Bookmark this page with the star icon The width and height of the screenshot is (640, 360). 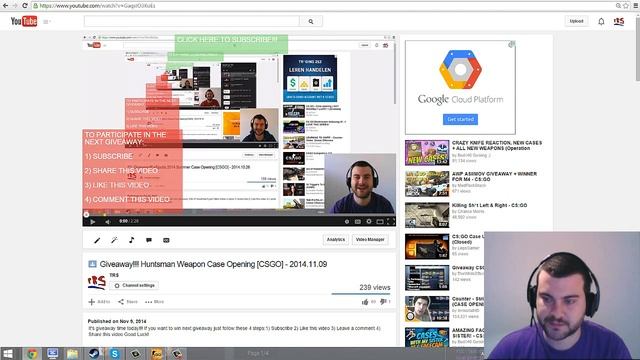coord(626,6)
